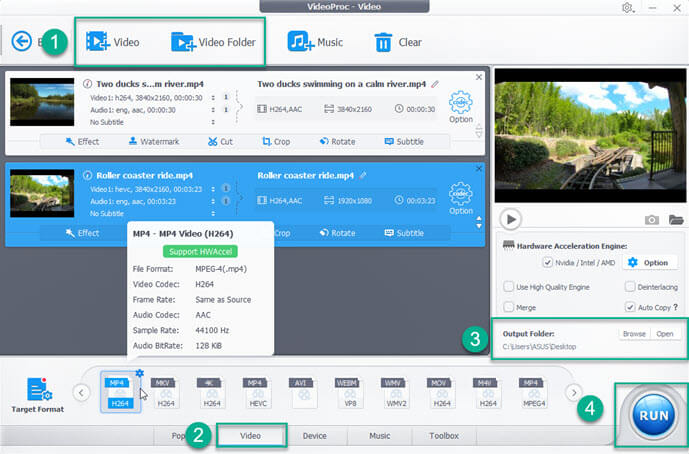Image resolution: width=689 pixels, height=454 pixels.
Task: Select WMV WMV2 format
Action: point(396,392)
